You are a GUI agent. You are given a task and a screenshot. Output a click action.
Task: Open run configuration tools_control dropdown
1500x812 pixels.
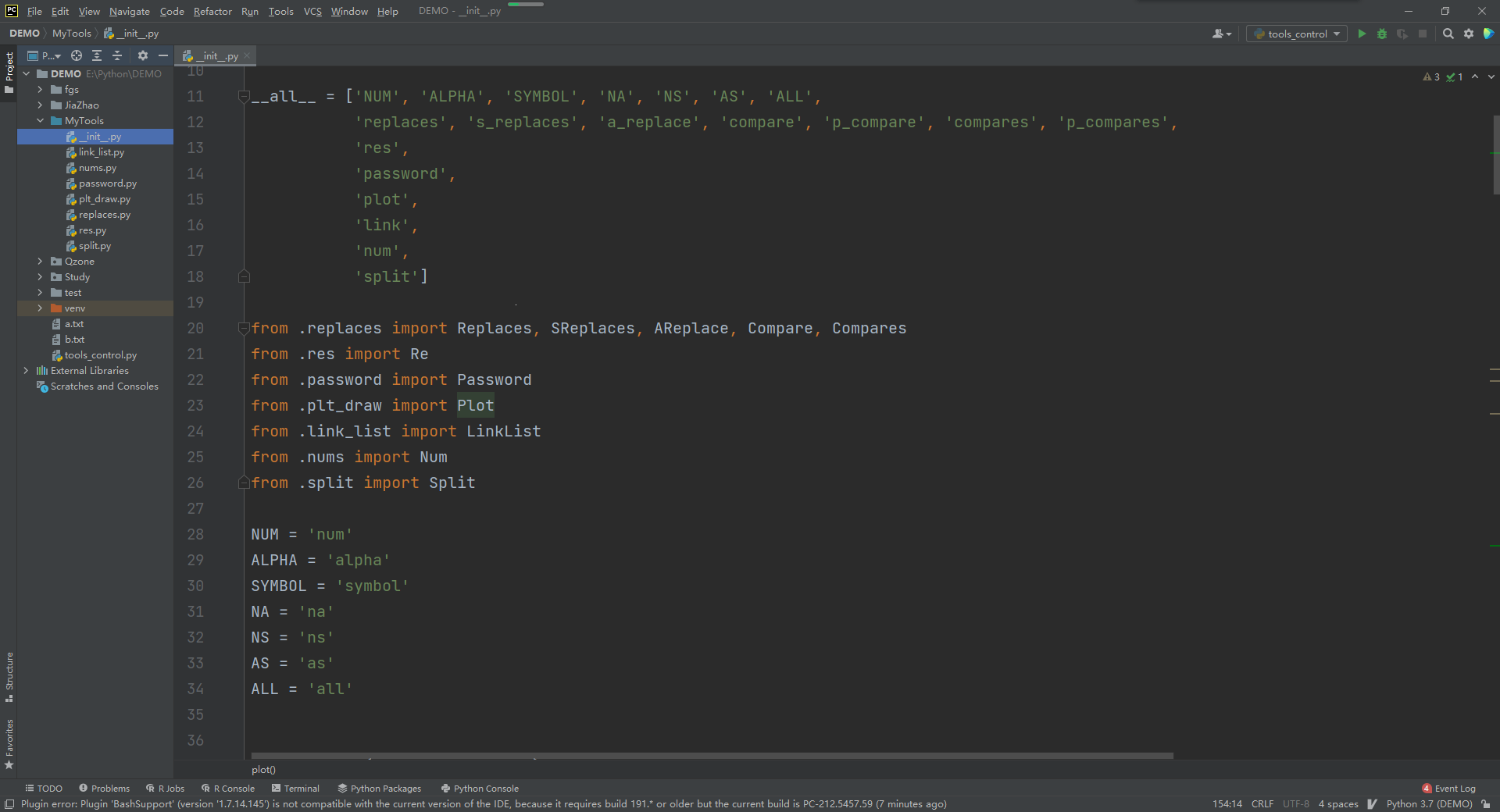pyautogui.click(x=1297, y=34)
